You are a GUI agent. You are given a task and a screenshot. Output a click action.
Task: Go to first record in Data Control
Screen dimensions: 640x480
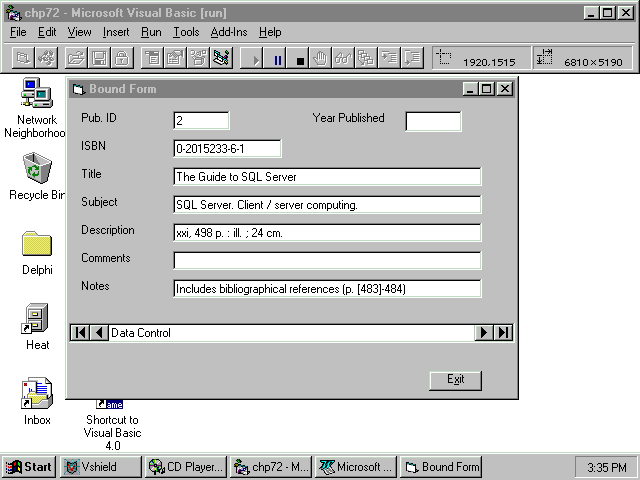coord(80,333)
